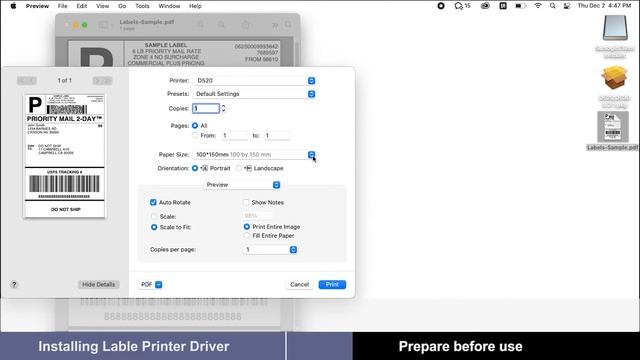The image size is (640, 360).
Task: Click the Hide Details button
Action: coord(98,284)
